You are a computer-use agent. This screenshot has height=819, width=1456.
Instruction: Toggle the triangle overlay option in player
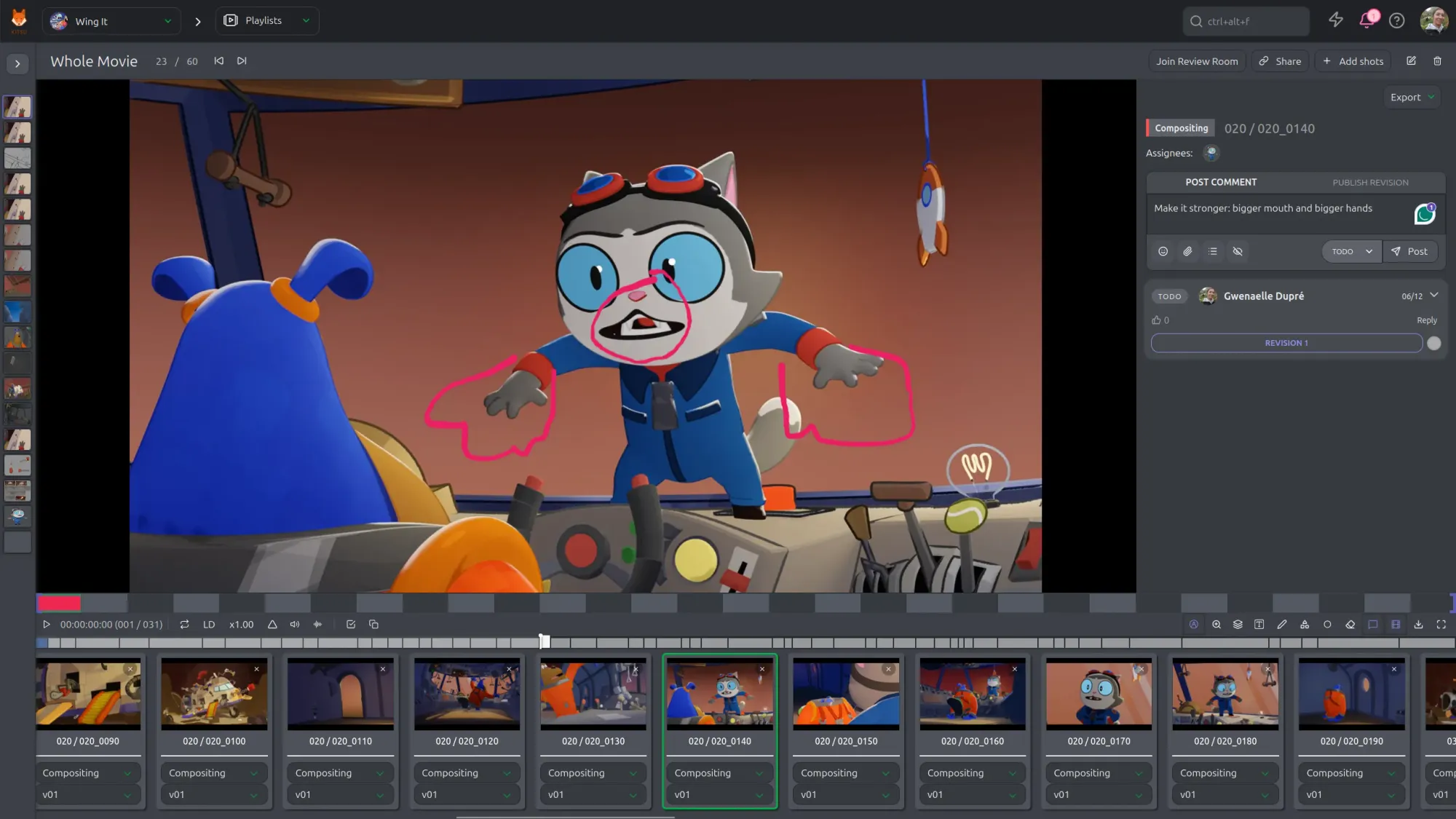click(272, 625)
